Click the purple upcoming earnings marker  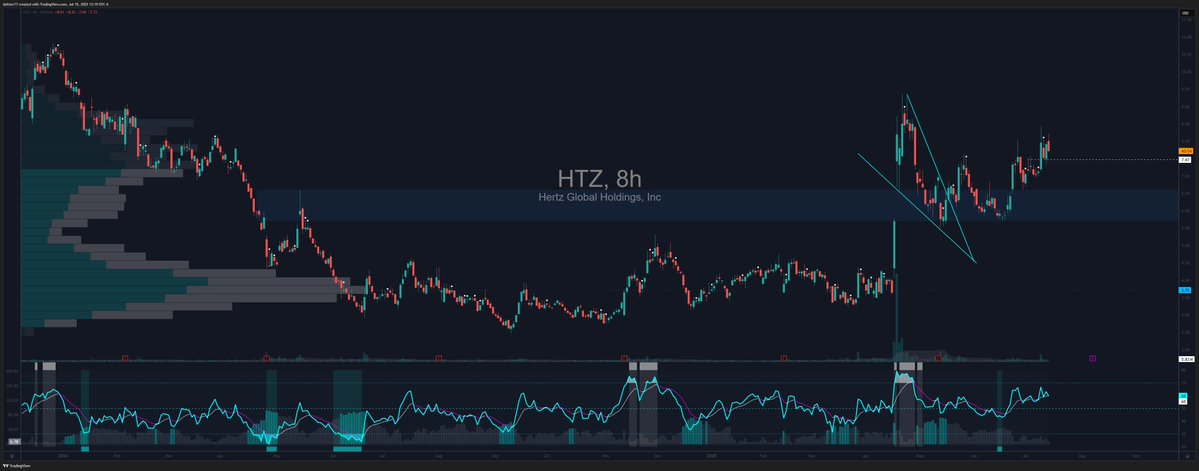(1093, 358)
